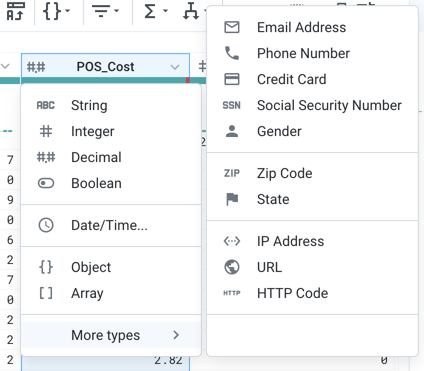424x371 pixels.
Task: Choose Social Security Number type
Action: tap(312, 105)
